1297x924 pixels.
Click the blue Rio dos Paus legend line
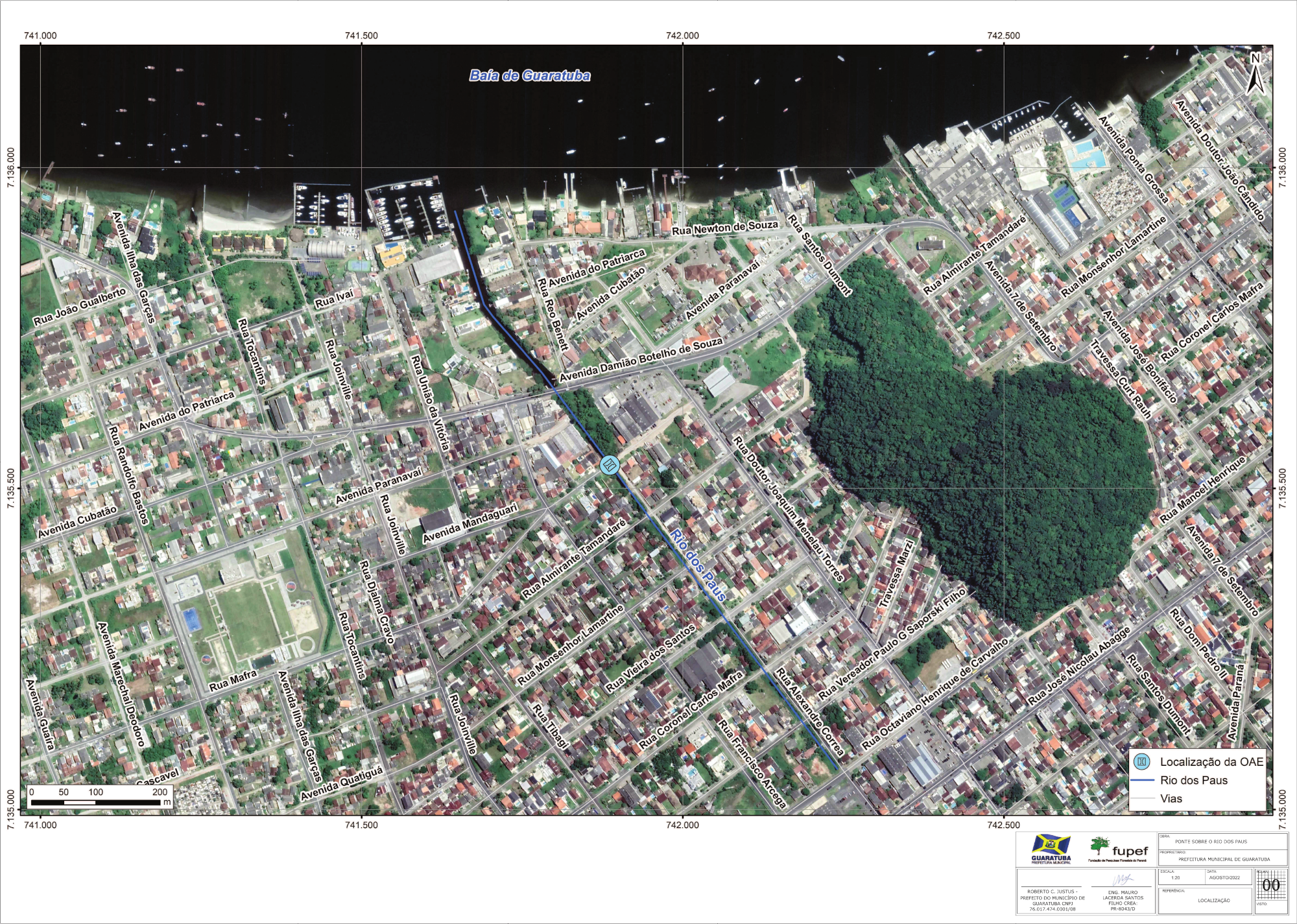(1143, 780)
